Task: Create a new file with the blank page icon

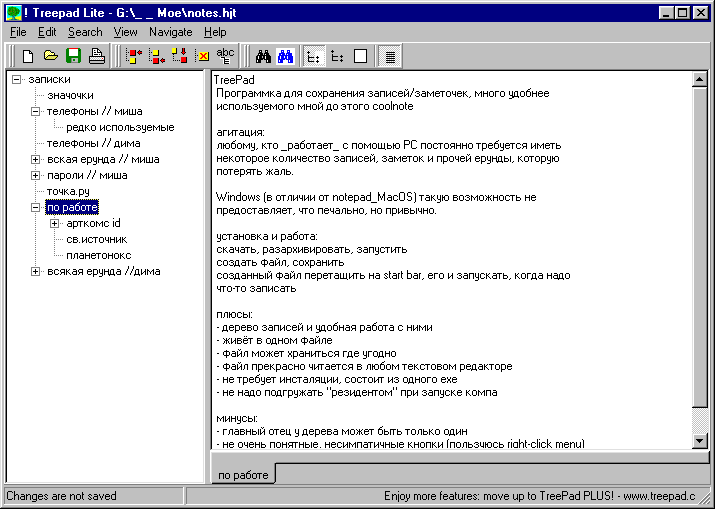Action: (28, 57)
